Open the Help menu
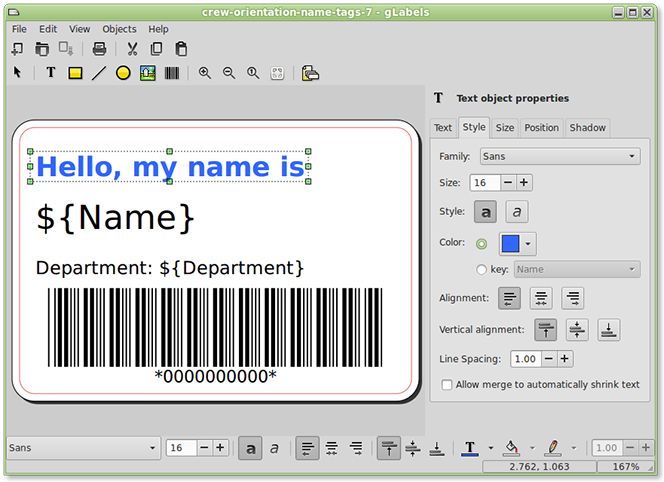Image resolution: width=664 pixels, height=482 pixels. tap(158, 29)
